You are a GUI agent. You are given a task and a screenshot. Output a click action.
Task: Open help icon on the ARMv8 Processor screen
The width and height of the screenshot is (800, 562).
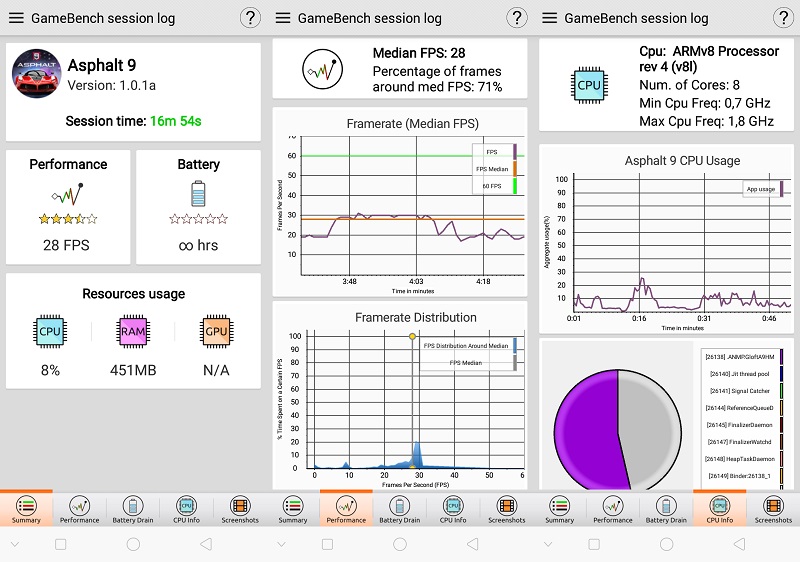(x=783, y=18)
